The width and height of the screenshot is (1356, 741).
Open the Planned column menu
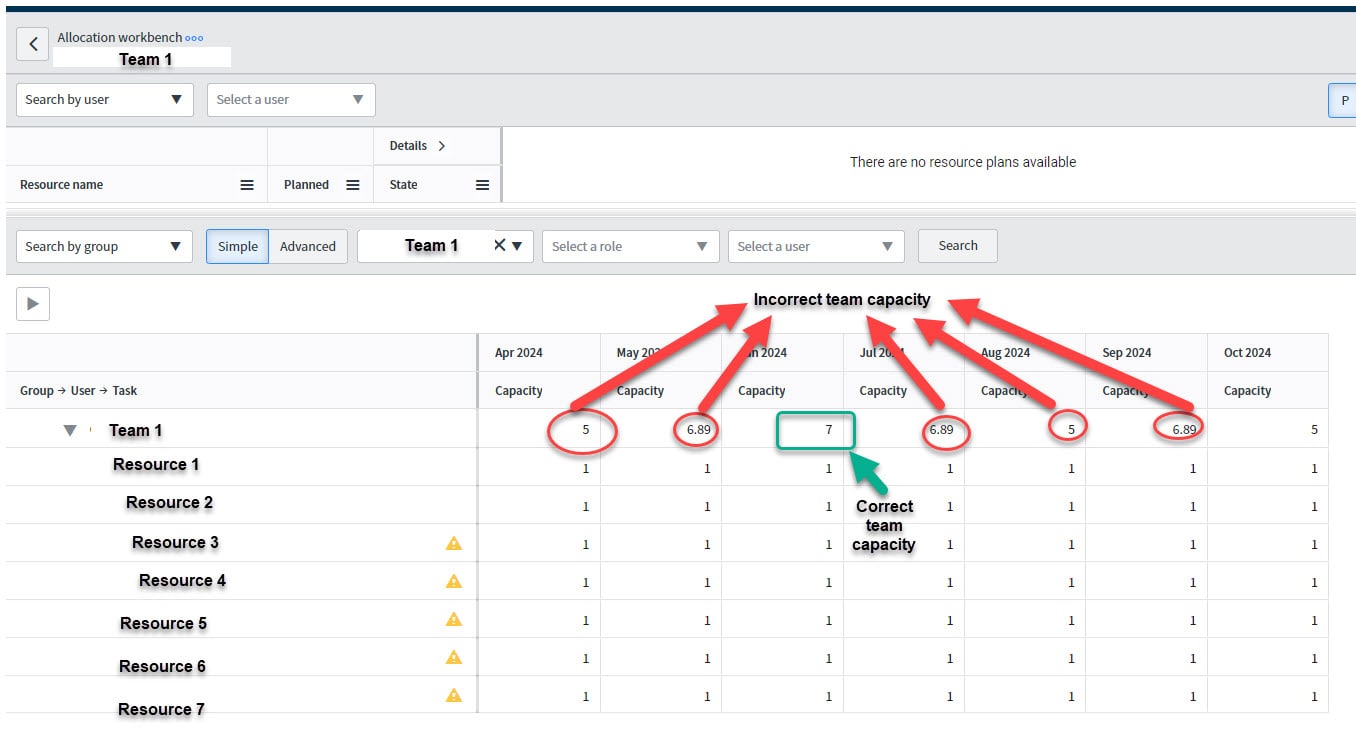pos(352,184)
